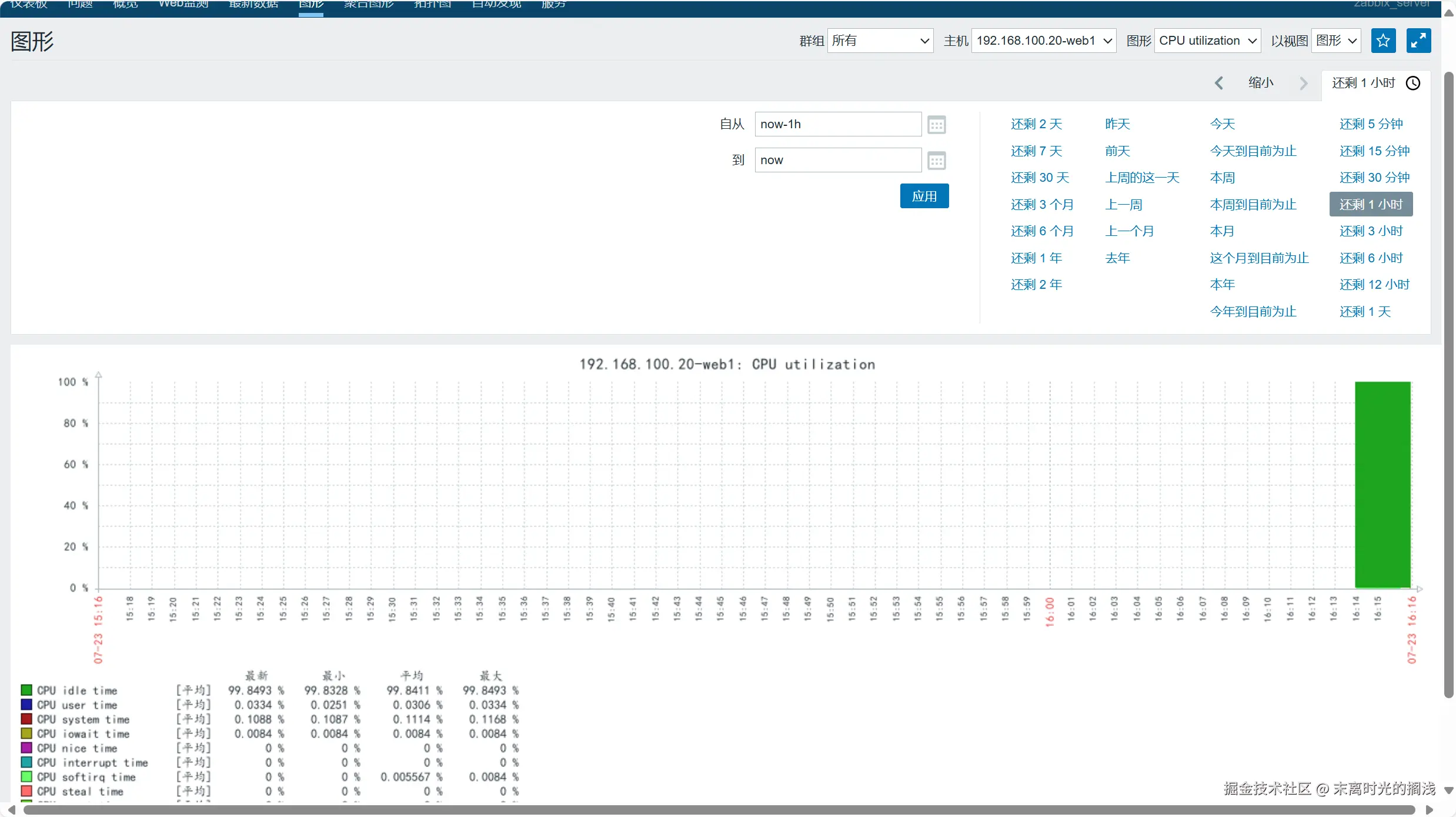Click 缩小 zoom out button

coord(1261,83)
